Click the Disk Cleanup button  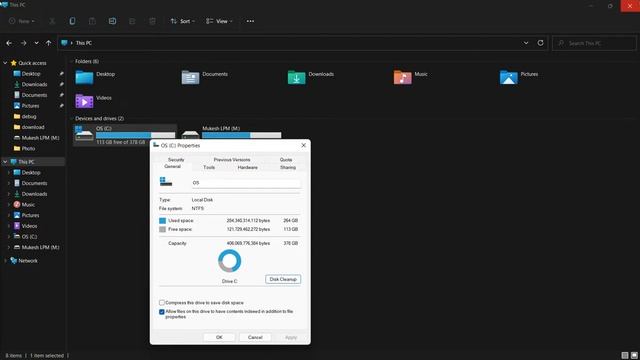(x=283, y=279)
